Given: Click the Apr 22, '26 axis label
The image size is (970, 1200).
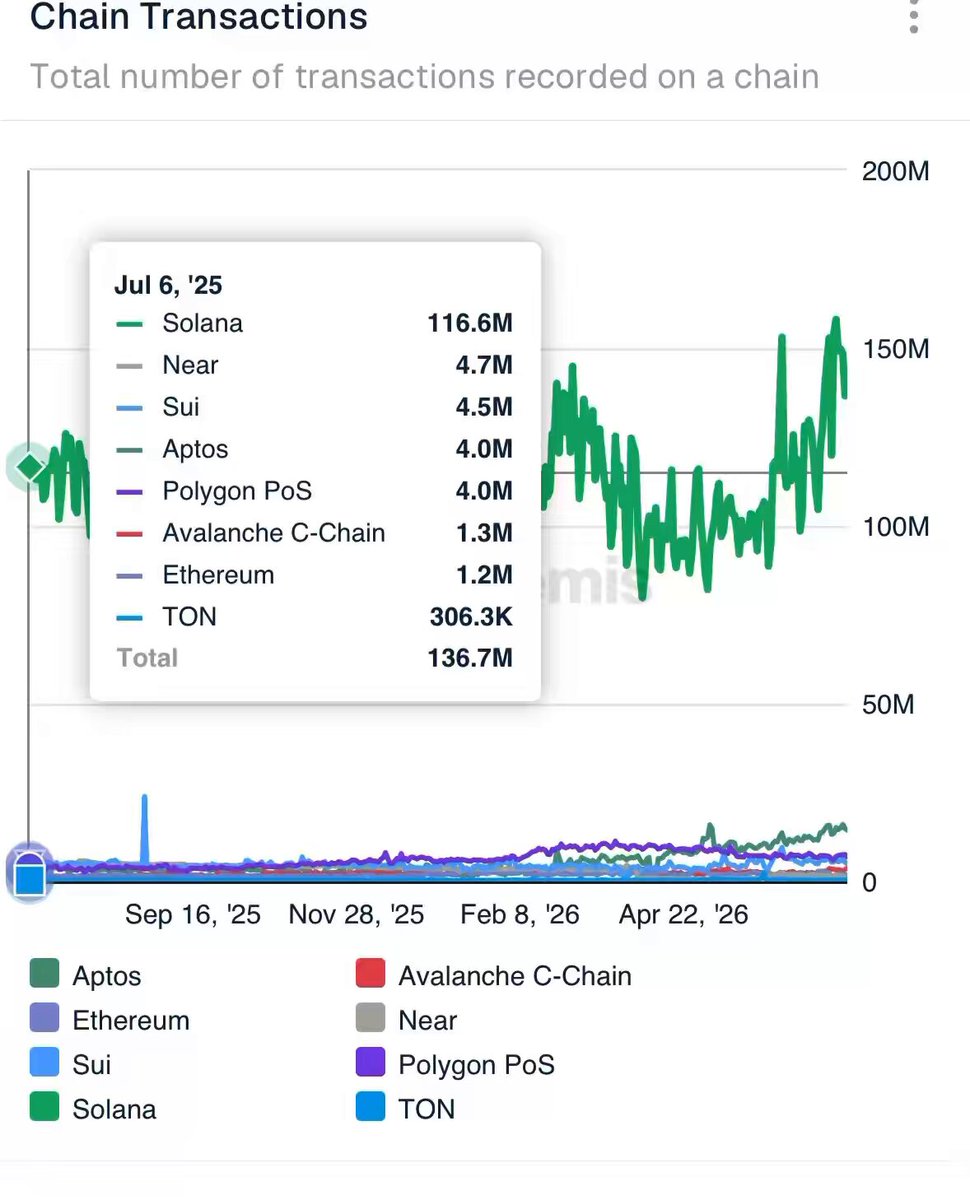Looking at the screenshot, I should click(x=683, y=915).
